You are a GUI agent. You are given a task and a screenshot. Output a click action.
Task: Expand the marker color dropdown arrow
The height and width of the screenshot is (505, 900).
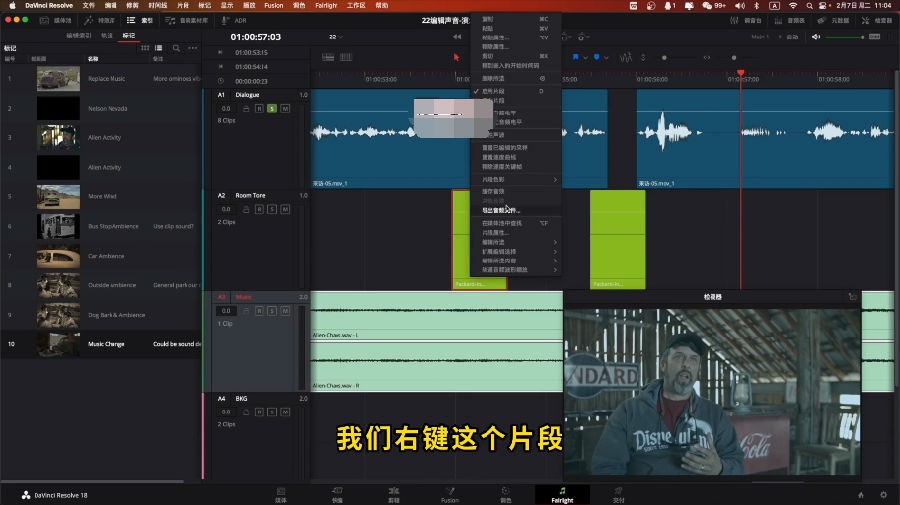606,57
